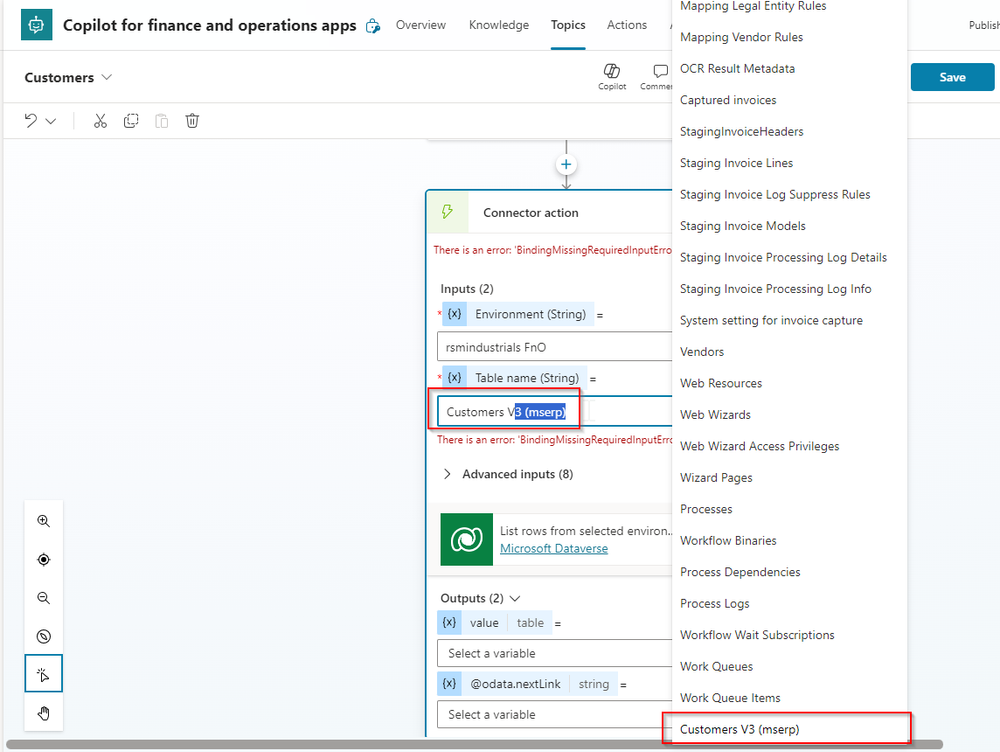
Task: Click the paste clipboard icon
Action: point(161,121)
